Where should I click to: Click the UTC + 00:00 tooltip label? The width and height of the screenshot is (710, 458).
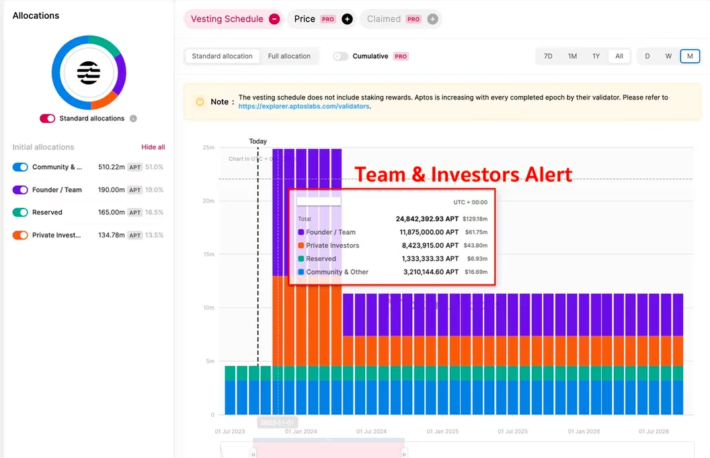coord(470,202)
